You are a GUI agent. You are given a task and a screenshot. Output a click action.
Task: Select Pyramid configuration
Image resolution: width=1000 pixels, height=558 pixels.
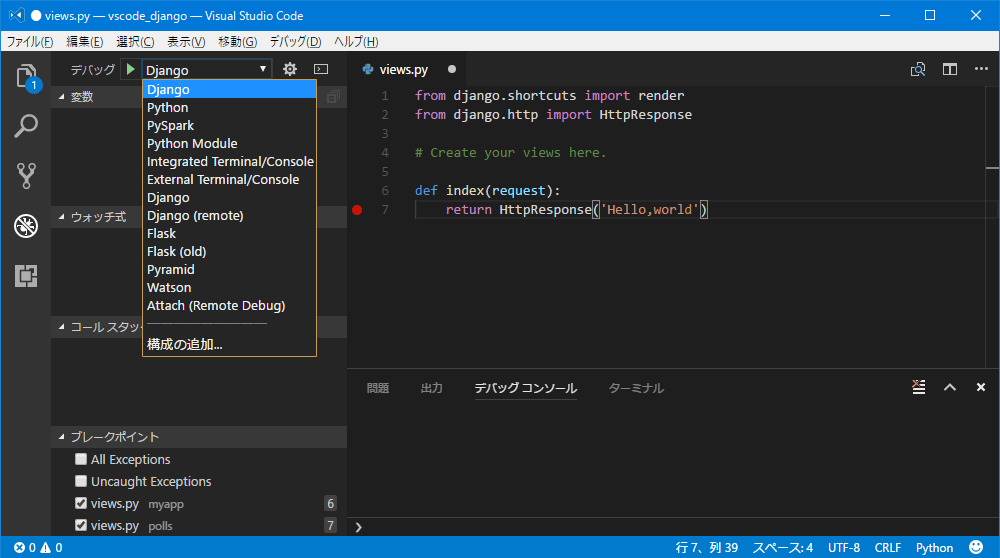pyautogui.click(x=230, y=269)
